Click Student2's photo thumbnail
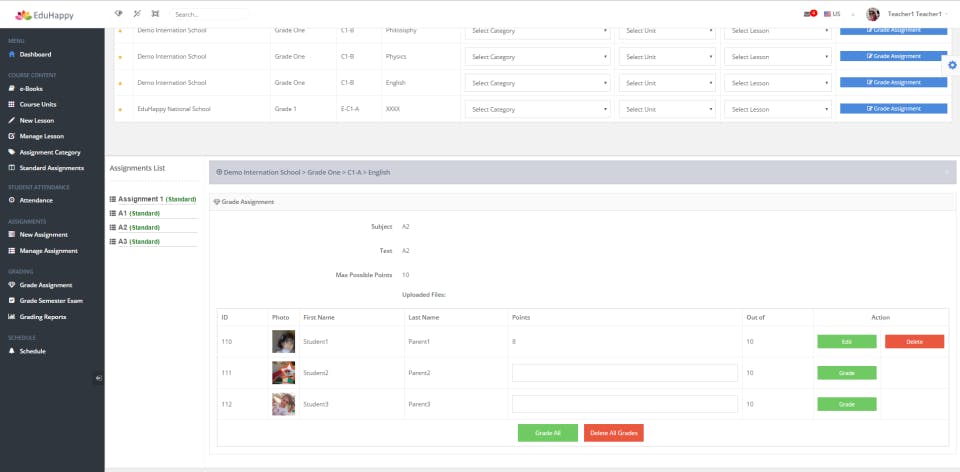Image resolution: width=960 pixels, height=472 pixels. pyautogui.click(x=283, y=373)
